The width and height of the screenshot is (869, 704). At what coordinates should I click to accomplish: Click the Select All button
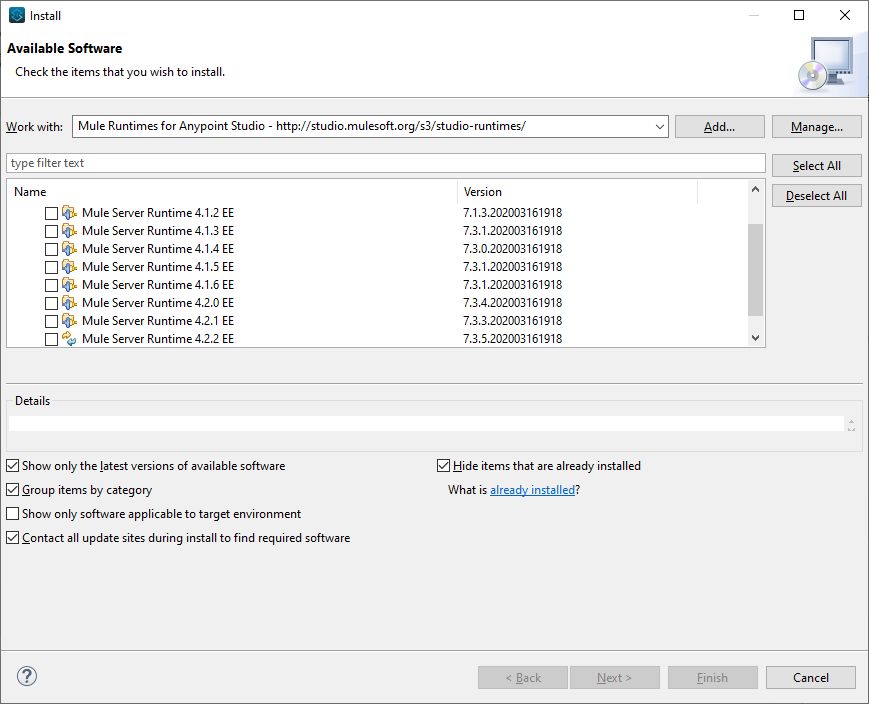pyautogui.click(x=816, y=166)
